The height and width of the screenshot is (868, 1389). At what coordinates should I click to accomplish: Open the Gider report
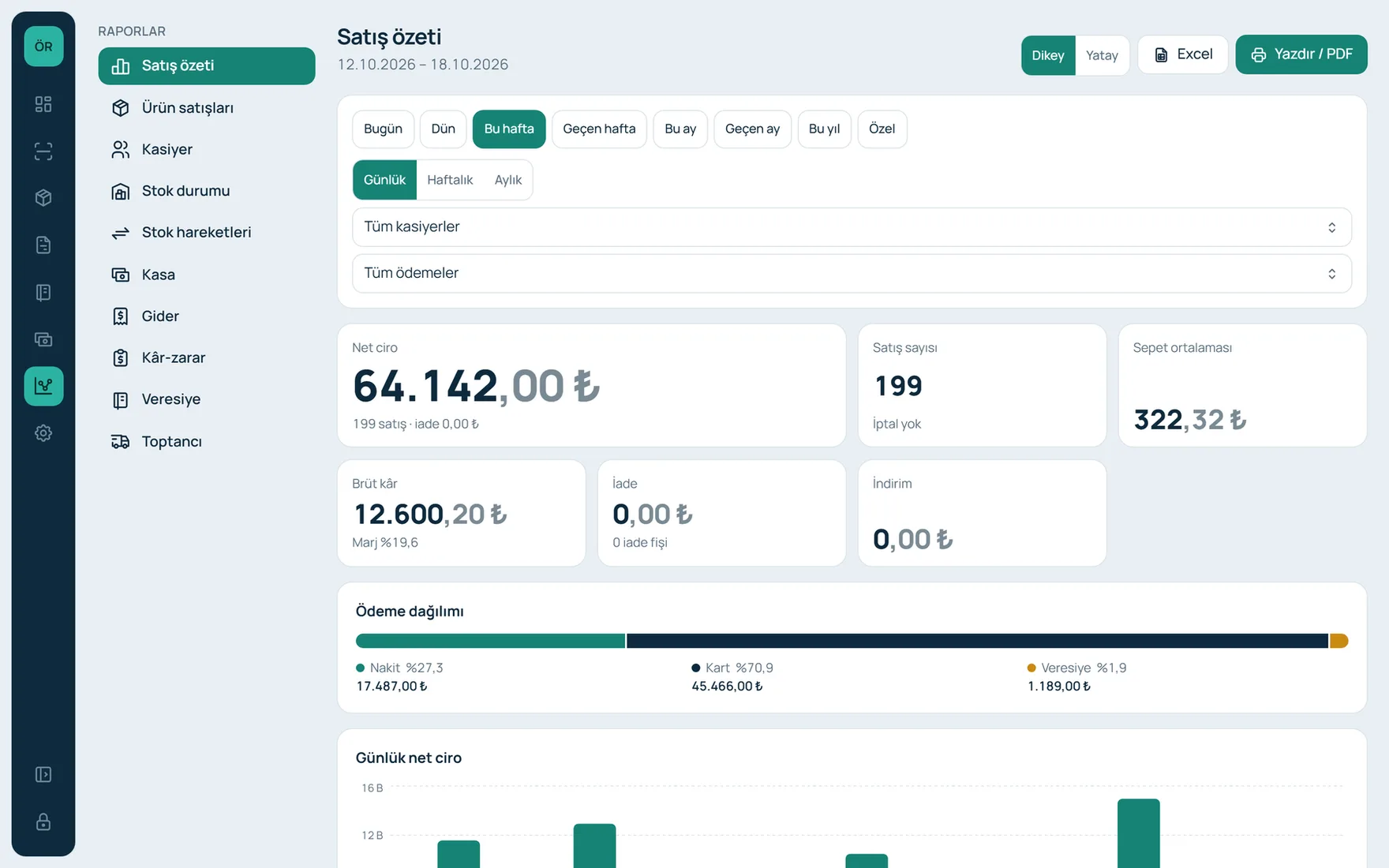point(207,316)
